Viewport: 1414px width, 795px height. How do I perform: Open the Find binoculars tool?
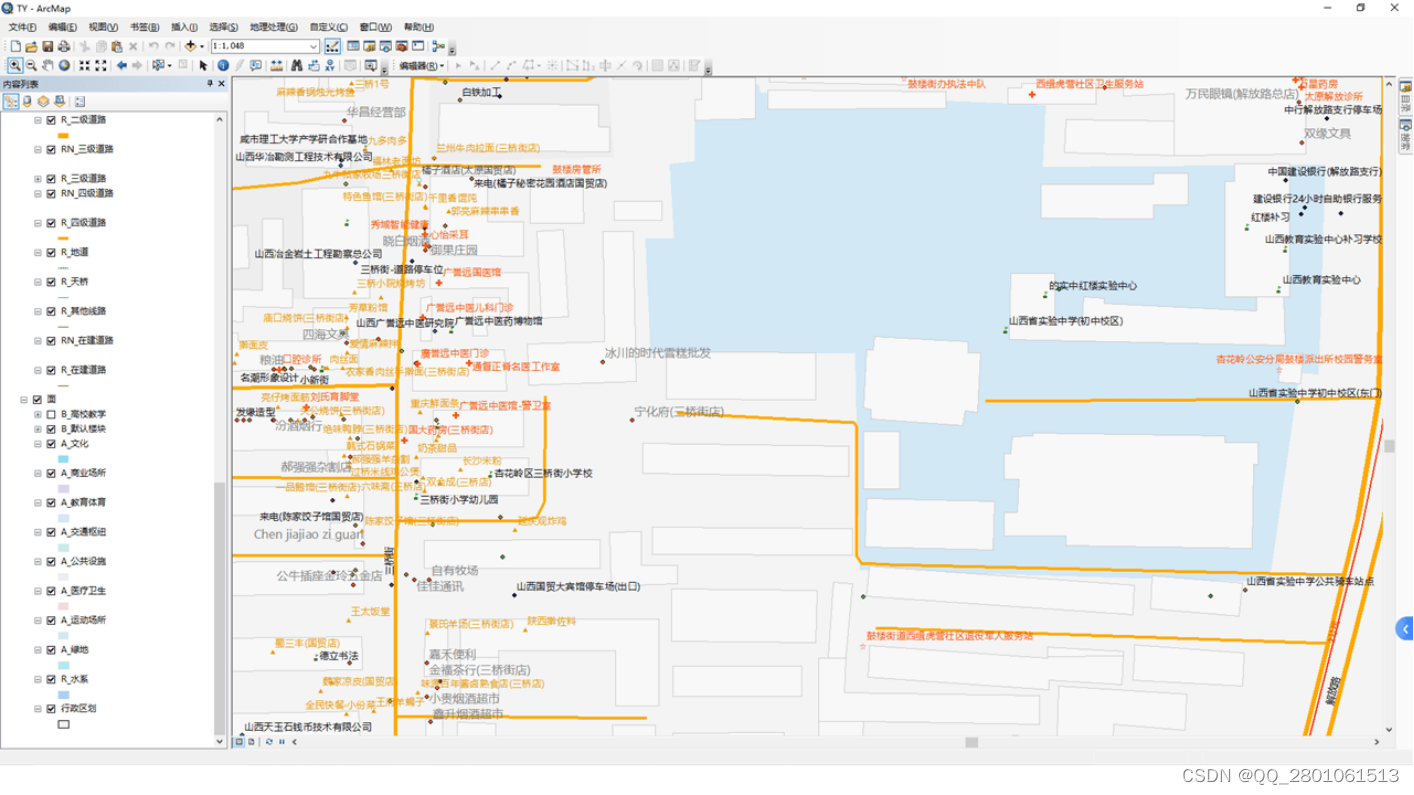point(297,66)
